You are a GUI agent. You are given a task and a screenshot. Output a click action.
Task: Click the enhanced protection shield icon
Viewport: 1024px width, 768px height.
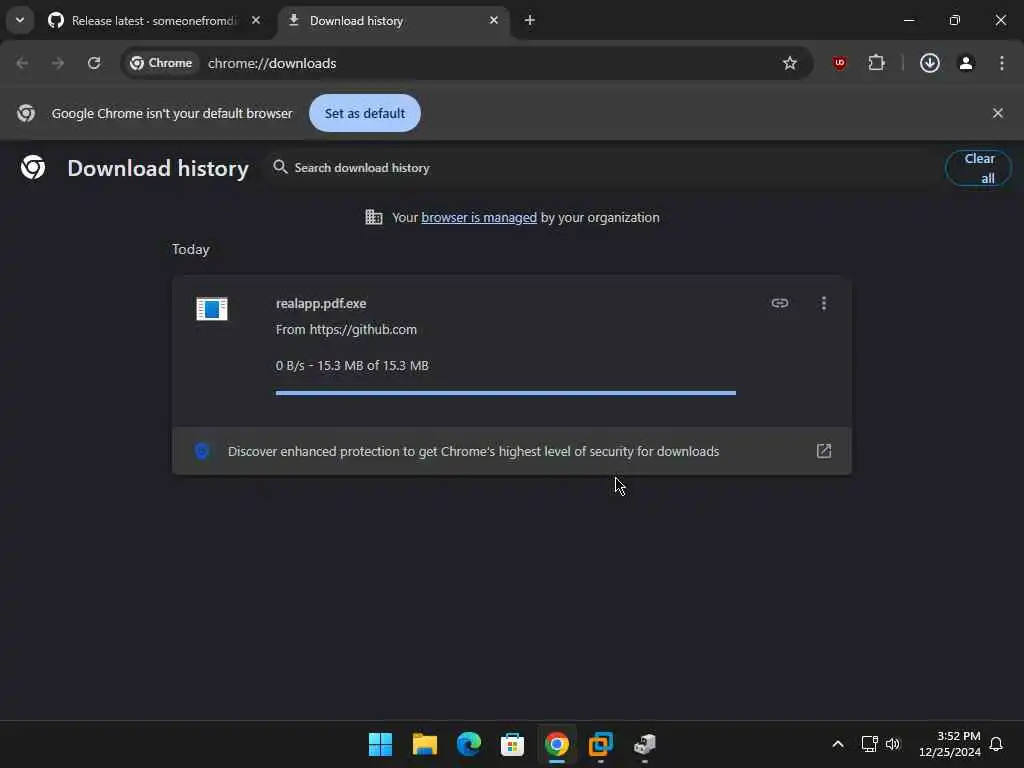tap(202, 451)
